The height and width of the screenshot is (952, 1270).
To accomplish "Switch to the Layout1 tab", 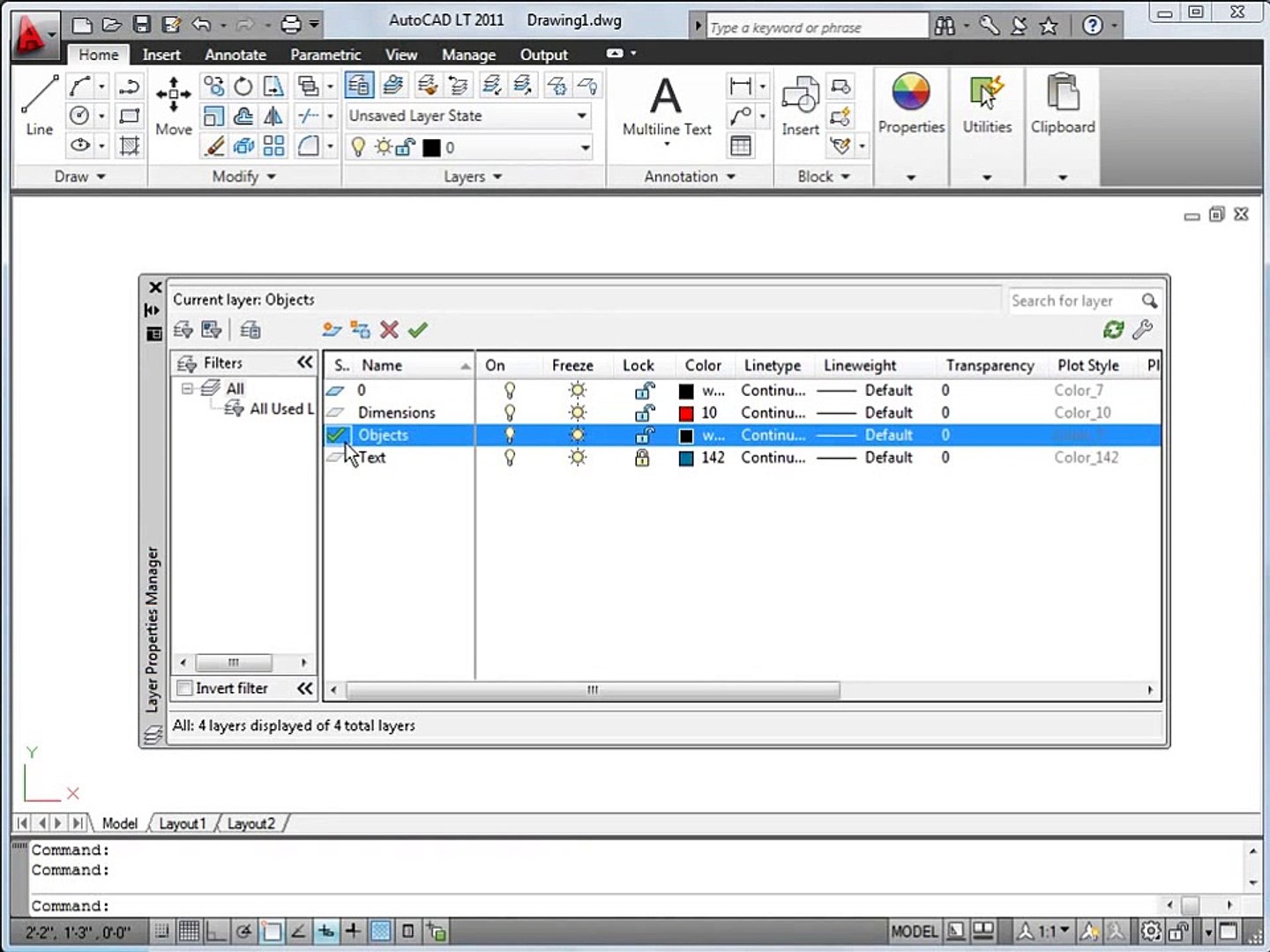I will [182, 823].
